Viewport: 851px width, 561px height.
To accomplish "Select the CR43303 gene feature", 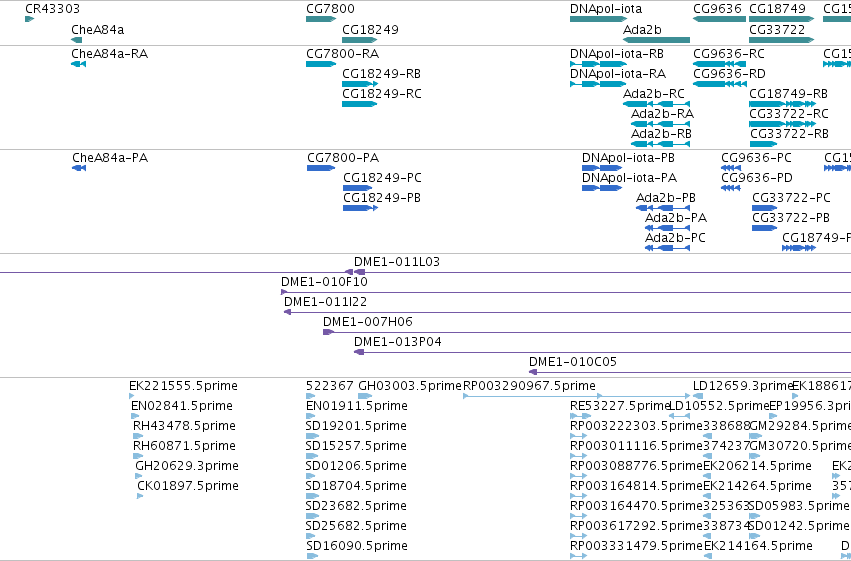I will click(x=29, y=19).
